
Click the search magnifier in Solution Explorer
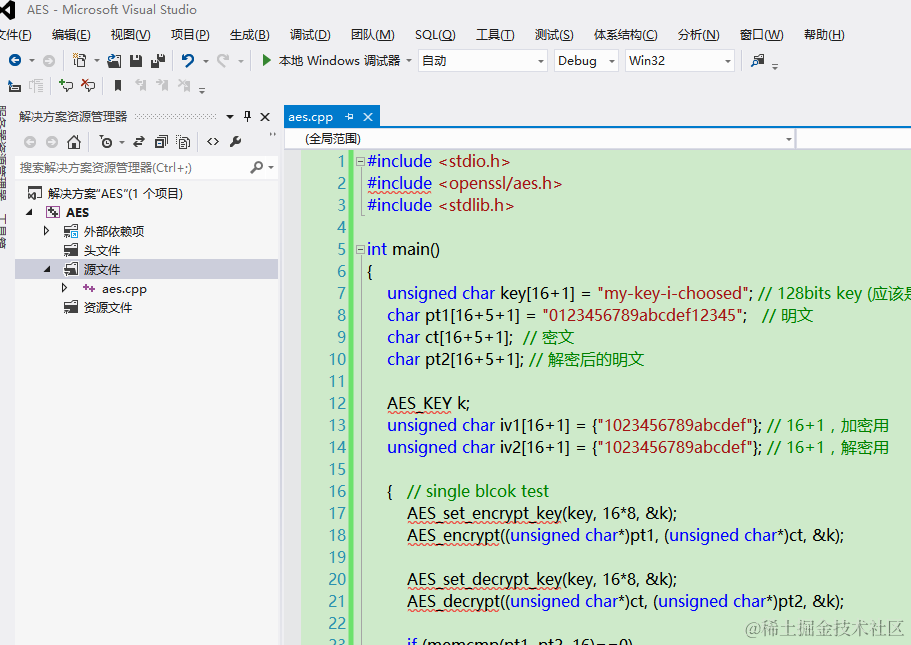click(256, 167)
